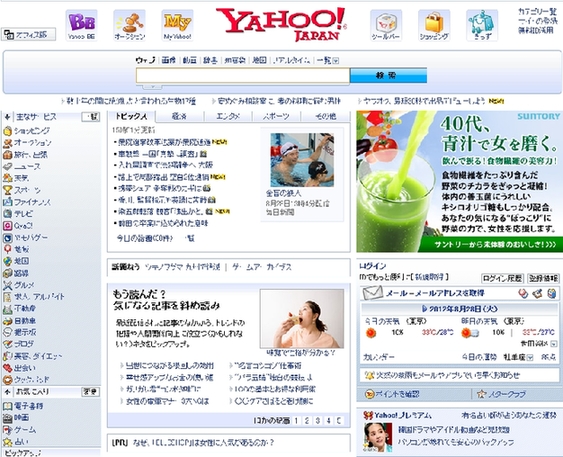This screenshot has height=457, width=563.
Task: Switch to the Economy news tab
Action: 180,116
